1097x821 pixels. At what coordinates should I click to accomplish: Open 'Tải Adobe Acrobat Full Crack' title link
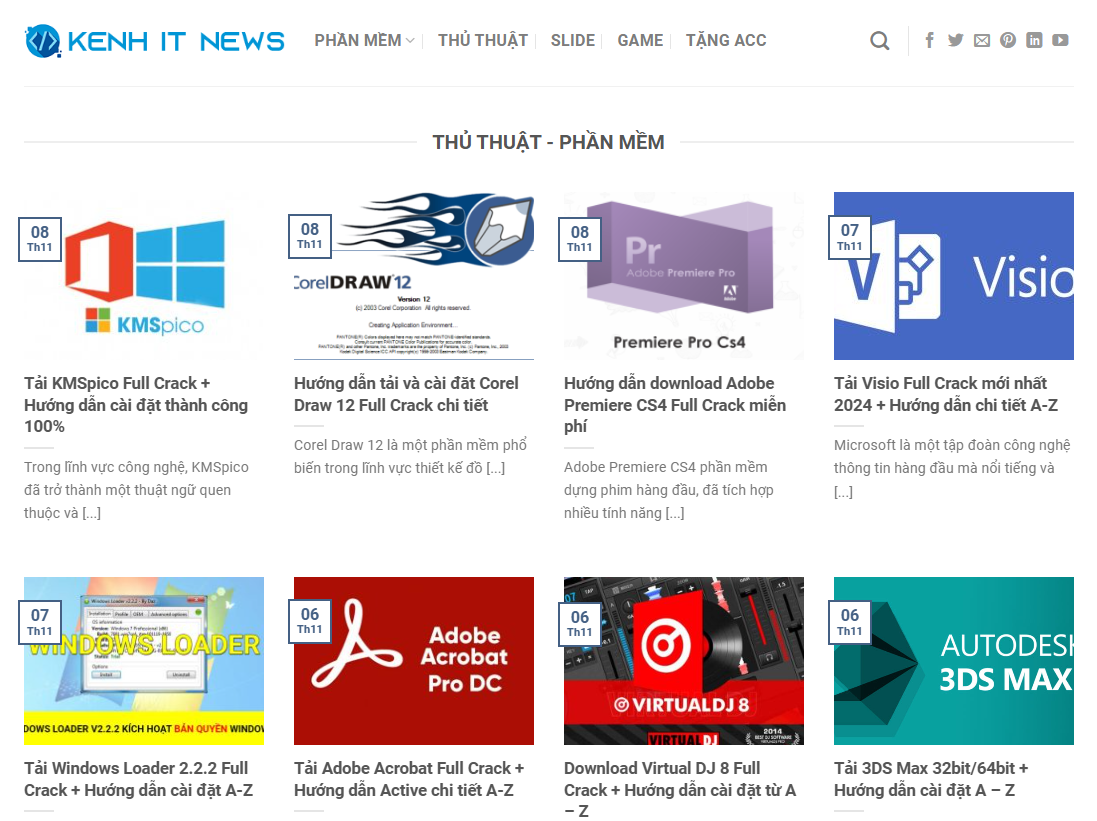(x=409, y=779)
